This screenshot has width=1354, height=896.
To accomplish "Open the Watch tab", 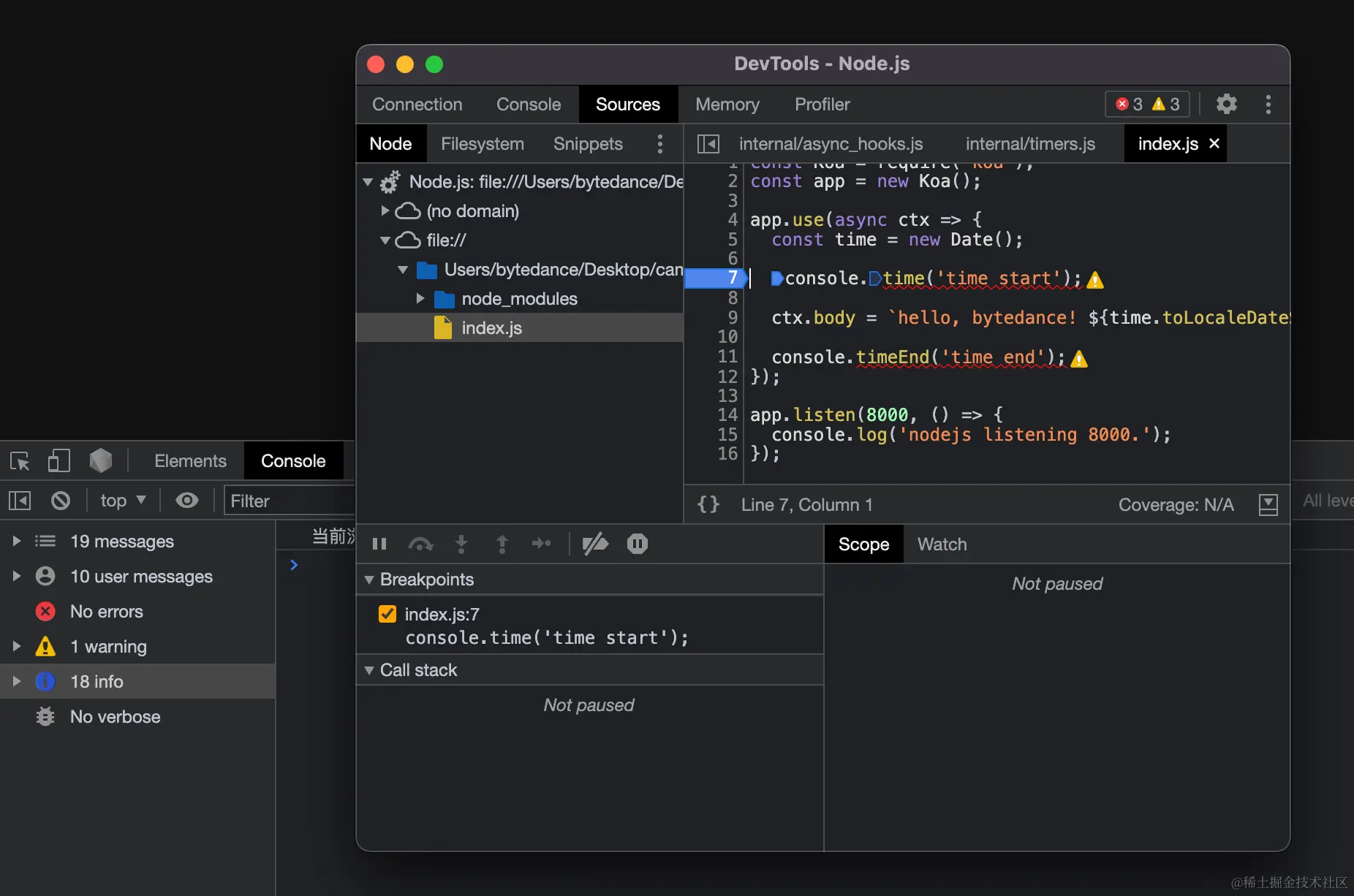I will click(x=942, y=544).
